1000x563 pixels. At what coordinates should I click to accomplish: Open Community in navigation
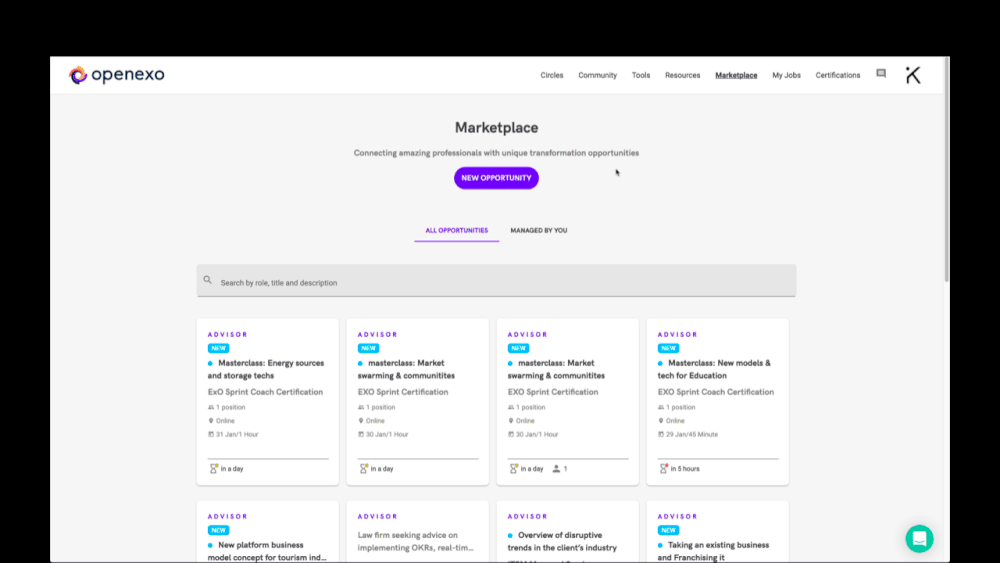598,75
